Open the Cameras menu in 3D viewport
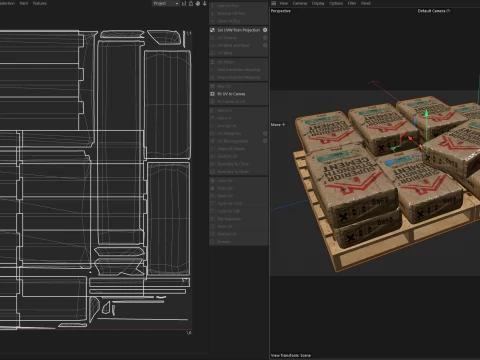Viewport: 480px width, 360px height. [x=300, y=3]
